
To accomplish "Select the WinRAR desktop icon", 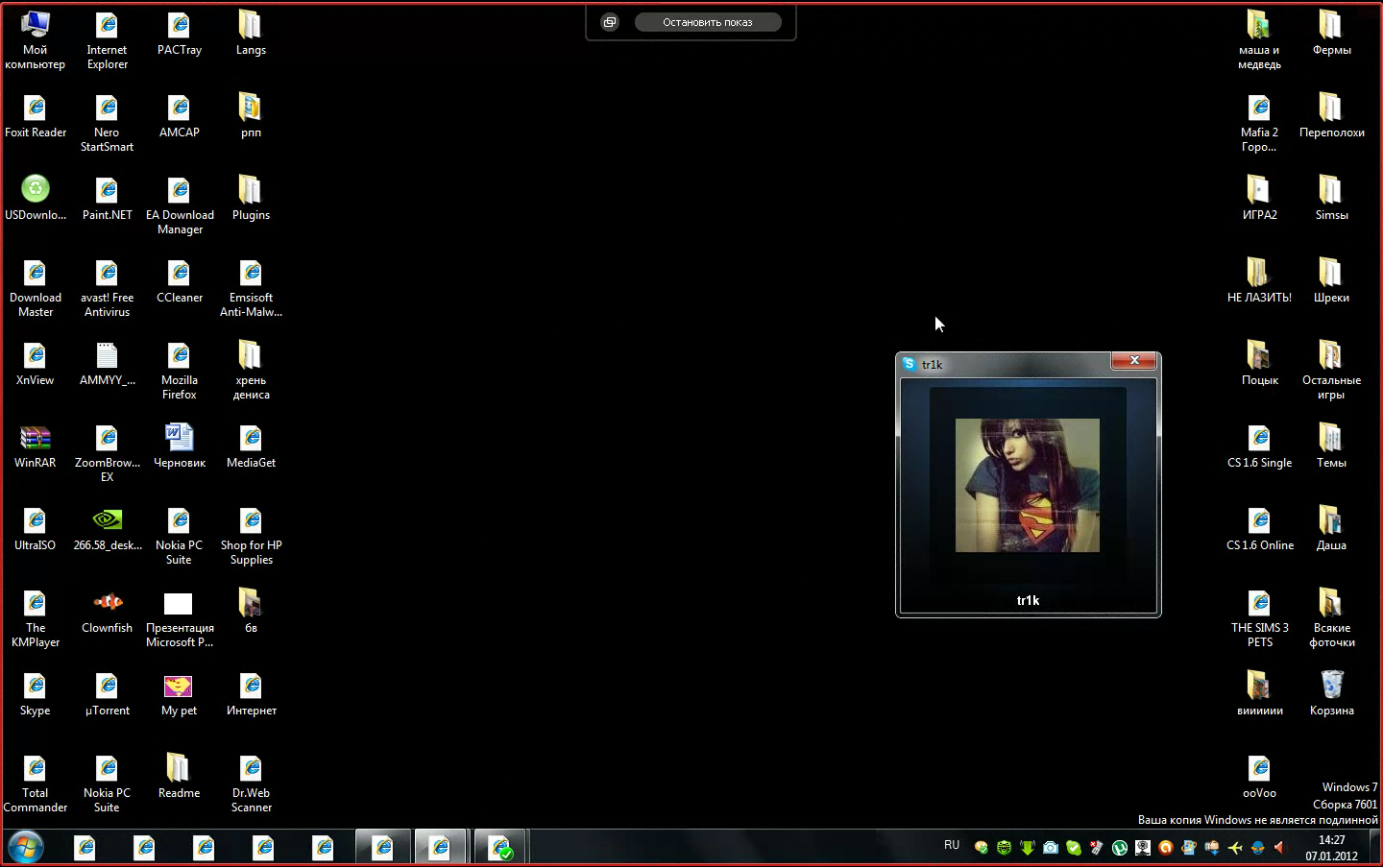I will (x=36, y=440).
